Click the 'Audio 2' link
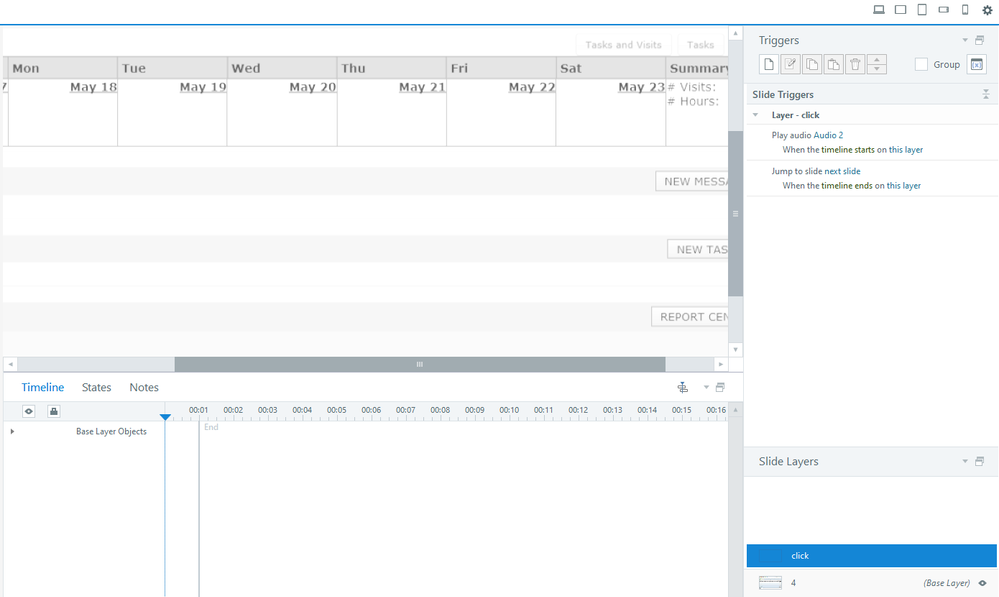 tap(828, 135)
